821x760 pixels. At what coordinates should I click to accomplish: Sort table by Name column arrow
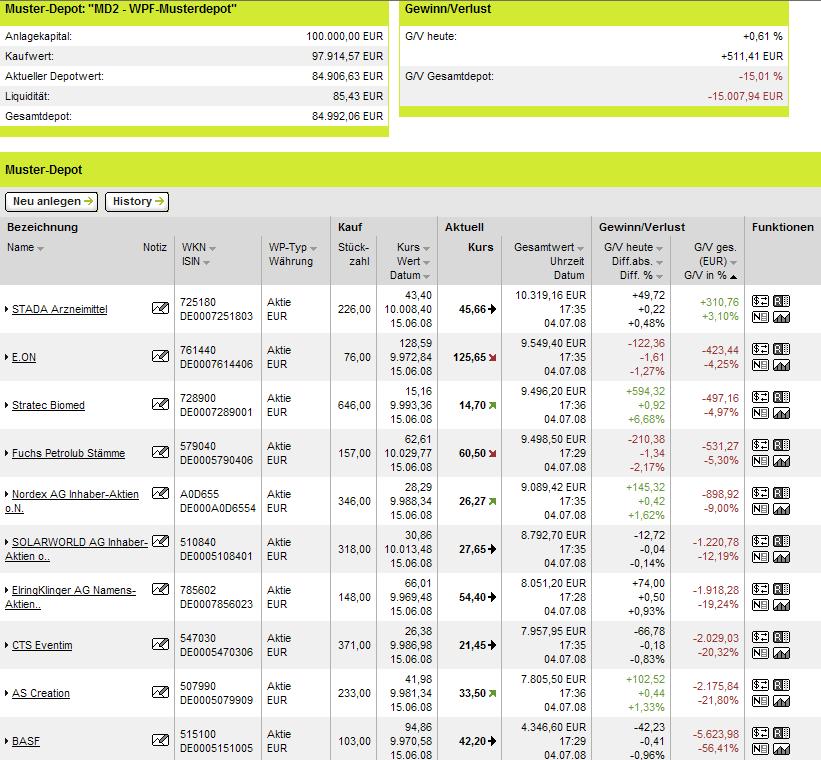tap(40, 249)
